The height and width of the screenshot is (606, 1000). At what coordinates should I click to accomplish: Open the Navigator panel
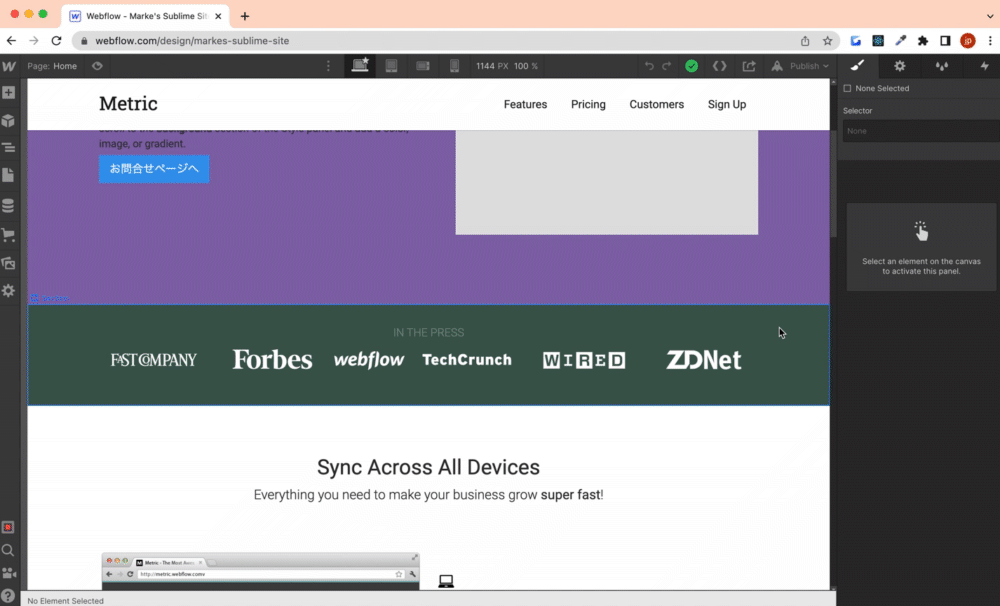point(8,147)
